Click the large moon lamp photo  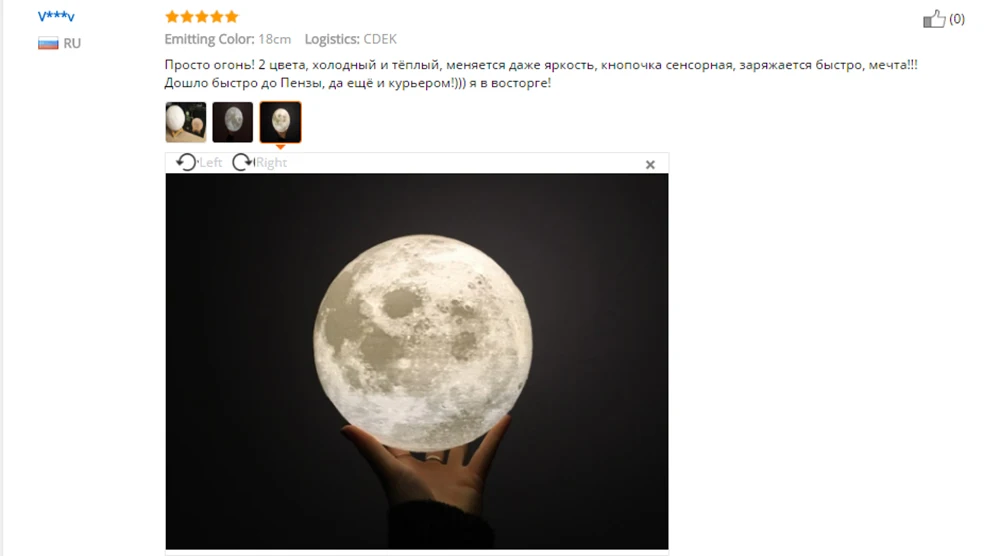click(417, 361)
